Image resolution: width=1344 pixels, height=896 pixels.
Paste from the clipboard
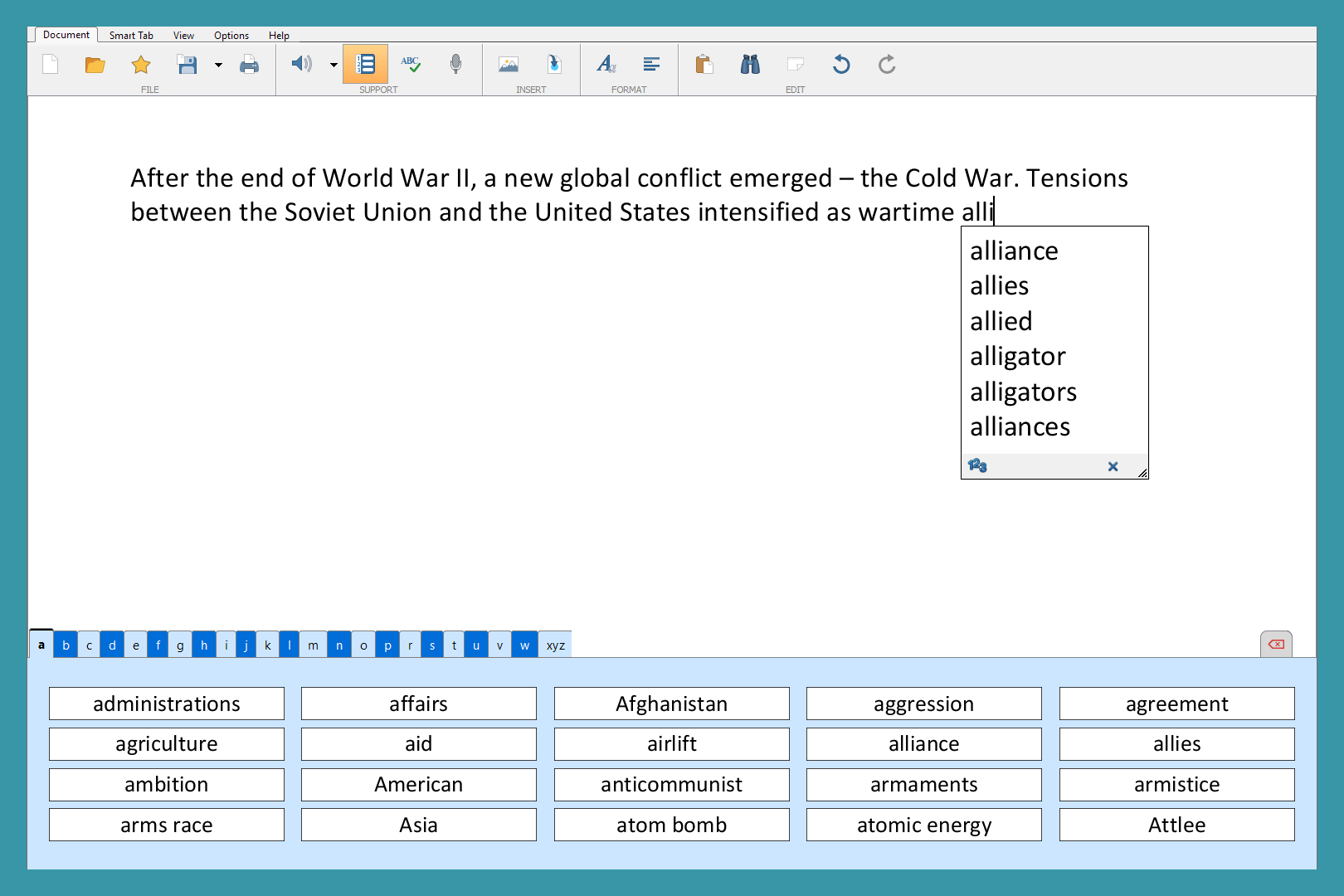tap(704, 64)
